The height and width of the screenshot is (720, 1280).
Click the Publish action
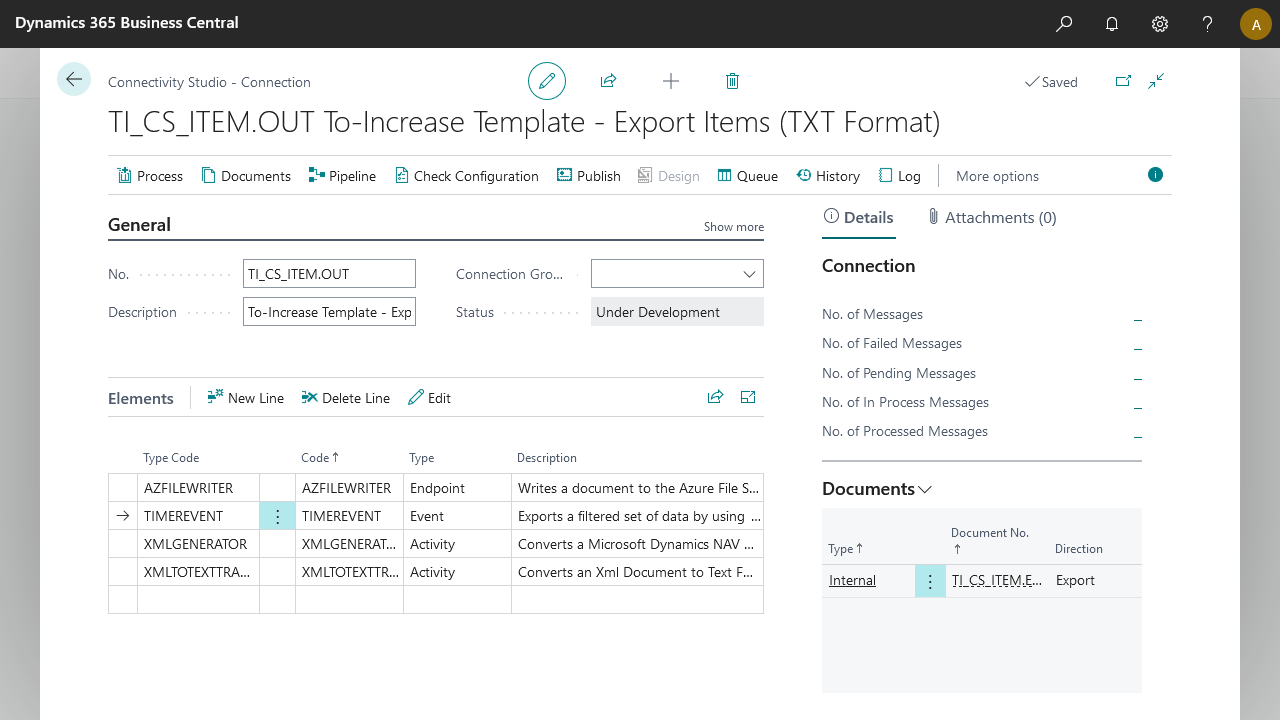[x=589, y=176]
